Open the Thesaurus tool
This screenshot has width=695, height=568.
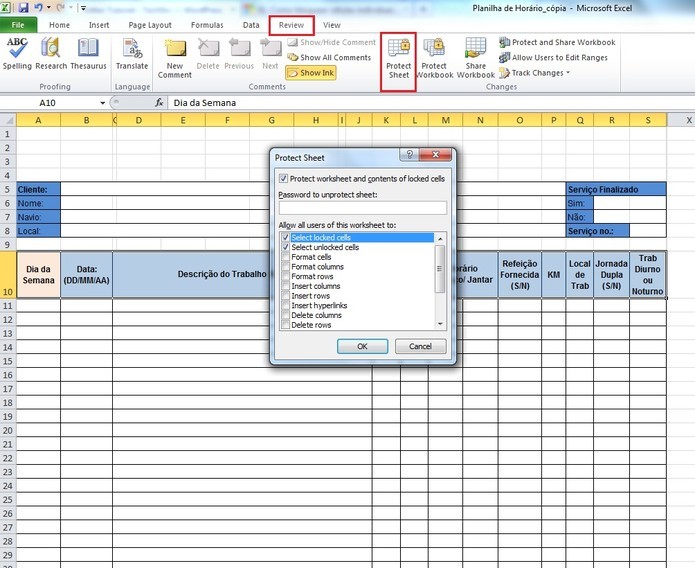88,54
